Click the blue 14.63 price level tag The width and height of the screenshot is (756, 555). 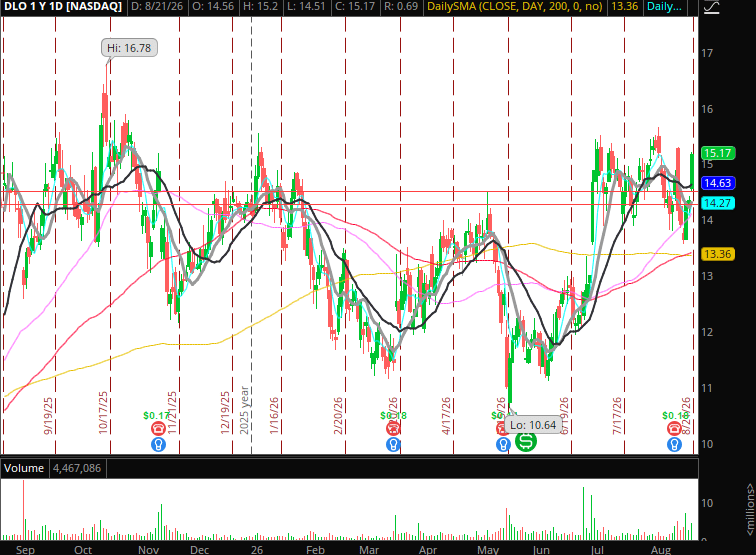(717, 183)
